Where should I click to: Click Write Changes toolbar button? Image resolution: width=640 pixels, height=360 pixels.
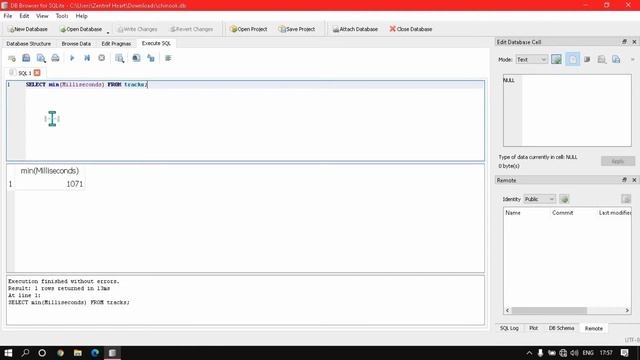[x=137, y=29]
